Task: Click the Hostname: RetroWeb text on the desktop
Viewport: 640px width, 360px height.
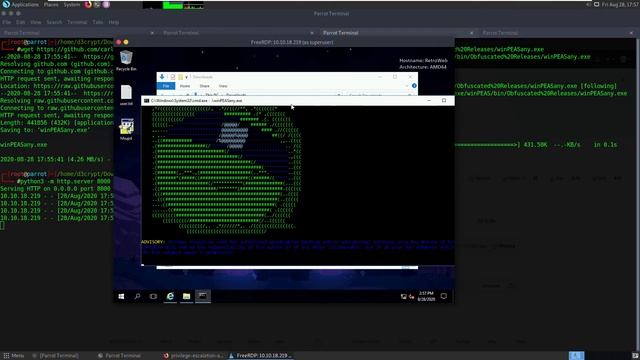Action: click(x=423, y=60)
